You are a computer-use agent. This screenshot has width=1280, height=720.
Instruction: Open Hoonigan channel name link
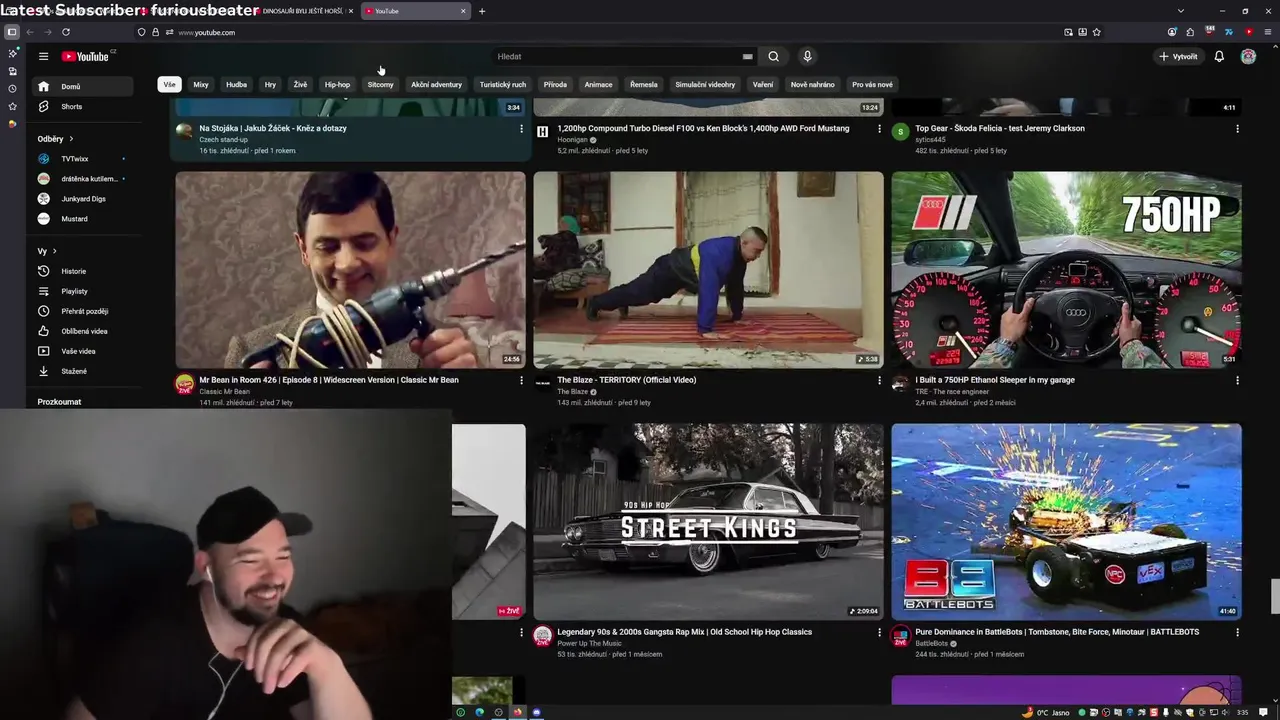572,140
